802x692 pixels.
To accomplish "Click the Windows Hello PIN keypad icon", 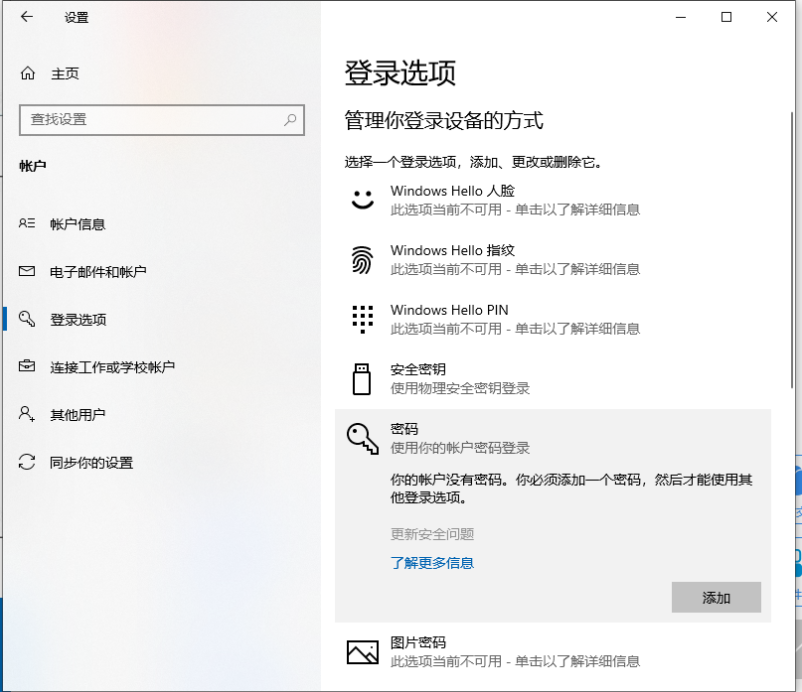I will pos(361,319).
